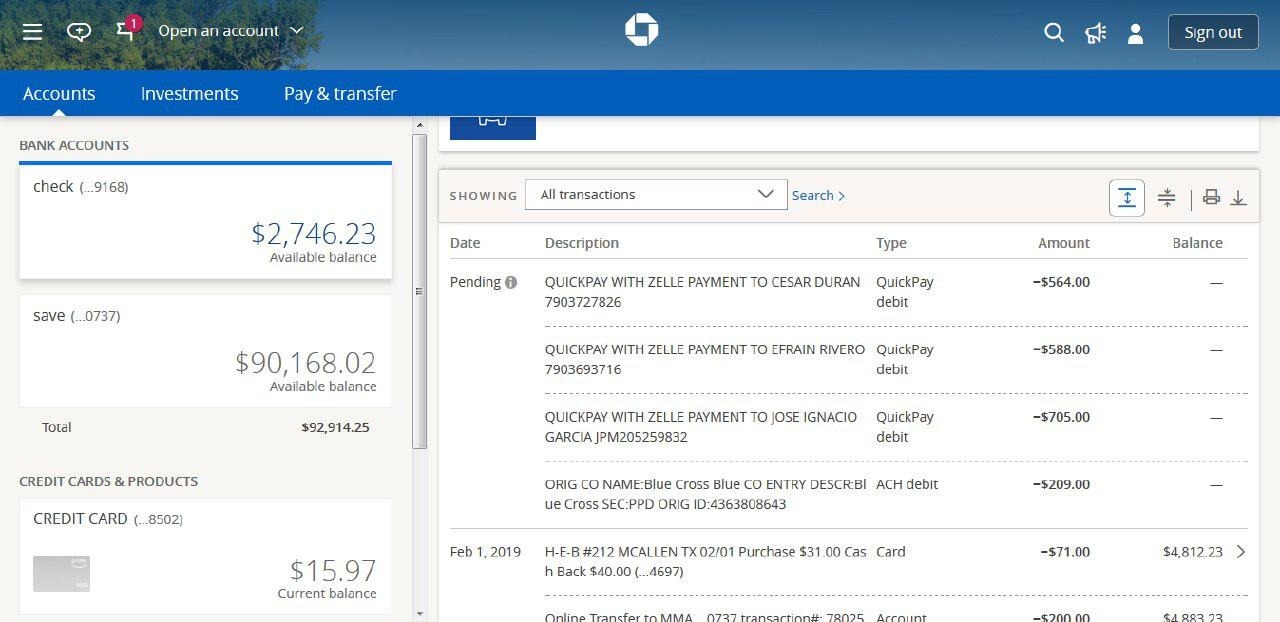
Task: Open the All transactions filter dropdown
Action: click(656, 195)
